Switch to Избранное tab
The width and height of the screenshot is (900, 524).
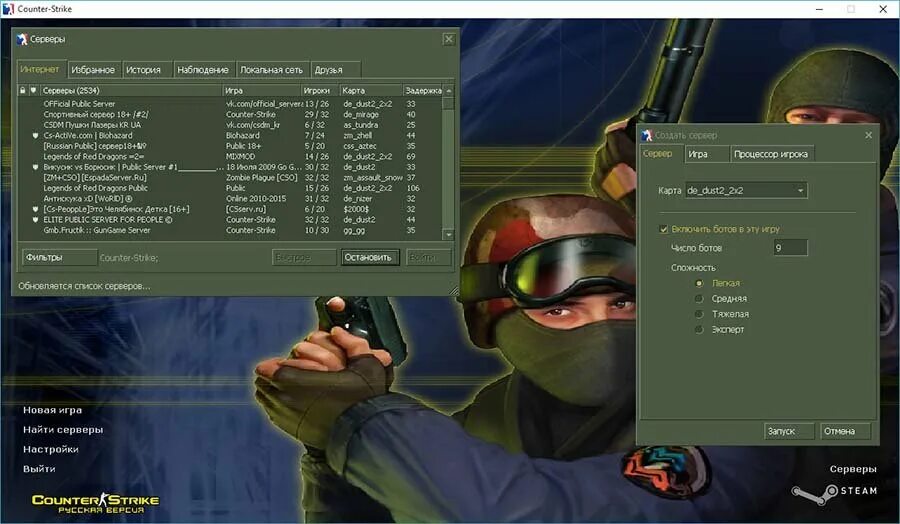click(x=93, y=69)
